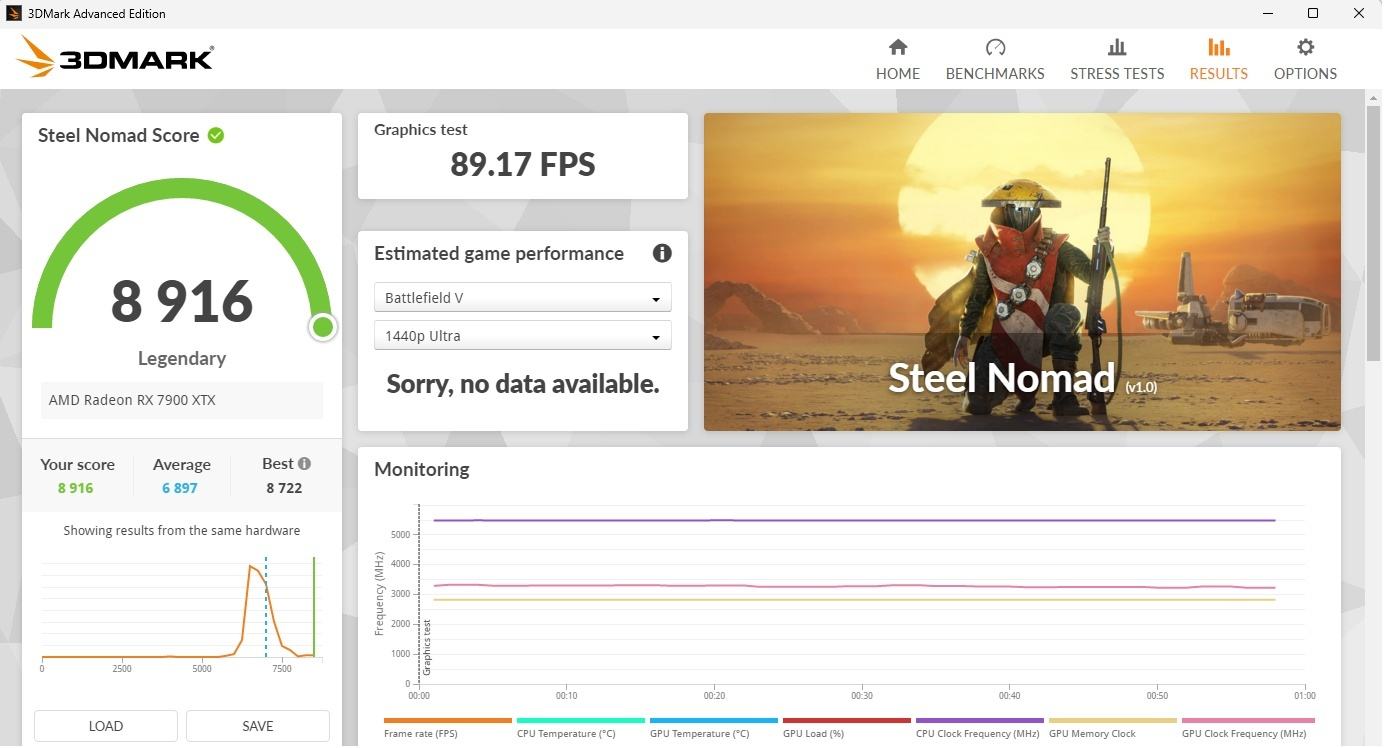Click the Legendary rating label
Image resolution: width=1384 pixels, height=748 pixels.
point(182,358)
